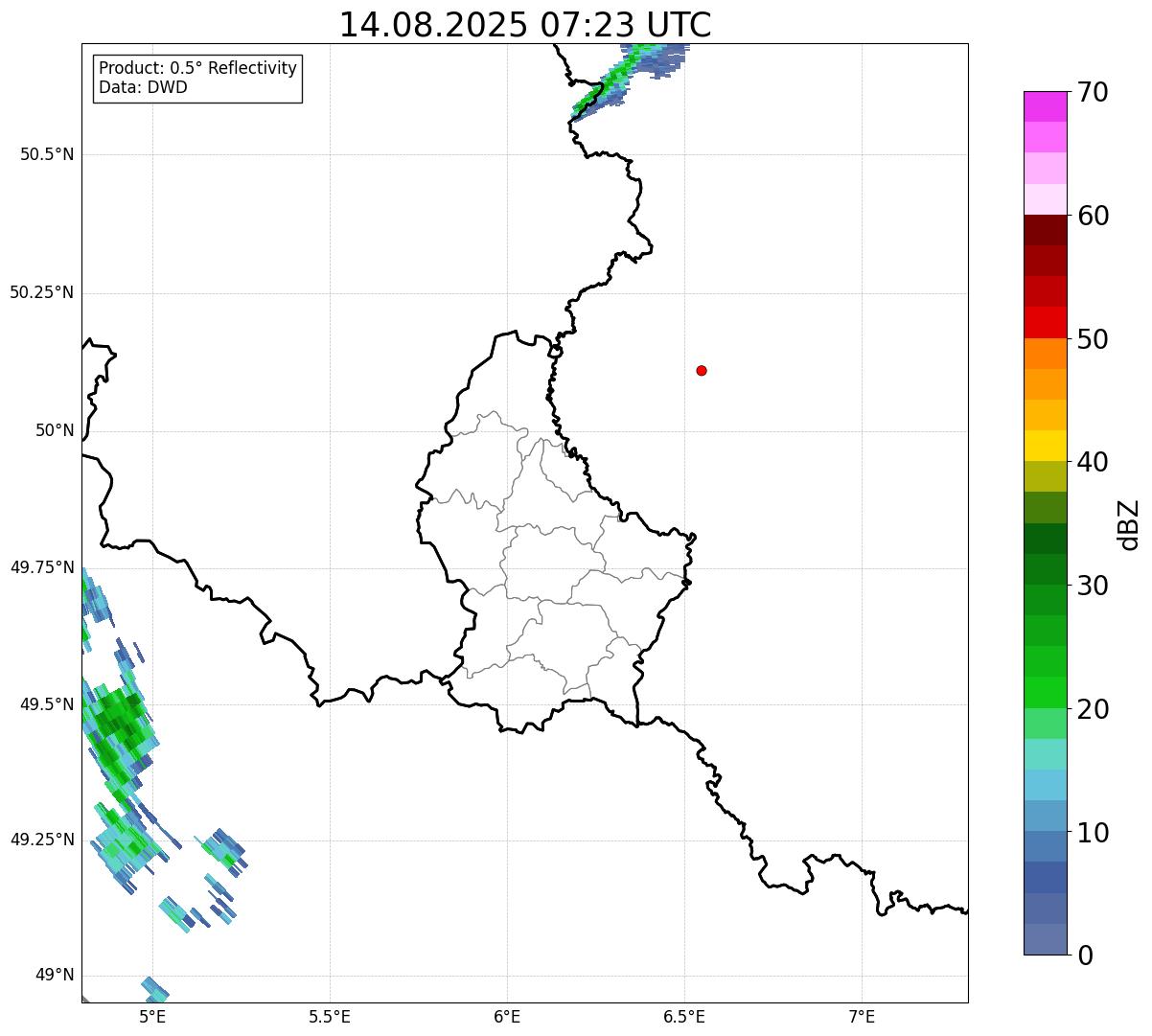Click the 6°E longitude label

507,1016
